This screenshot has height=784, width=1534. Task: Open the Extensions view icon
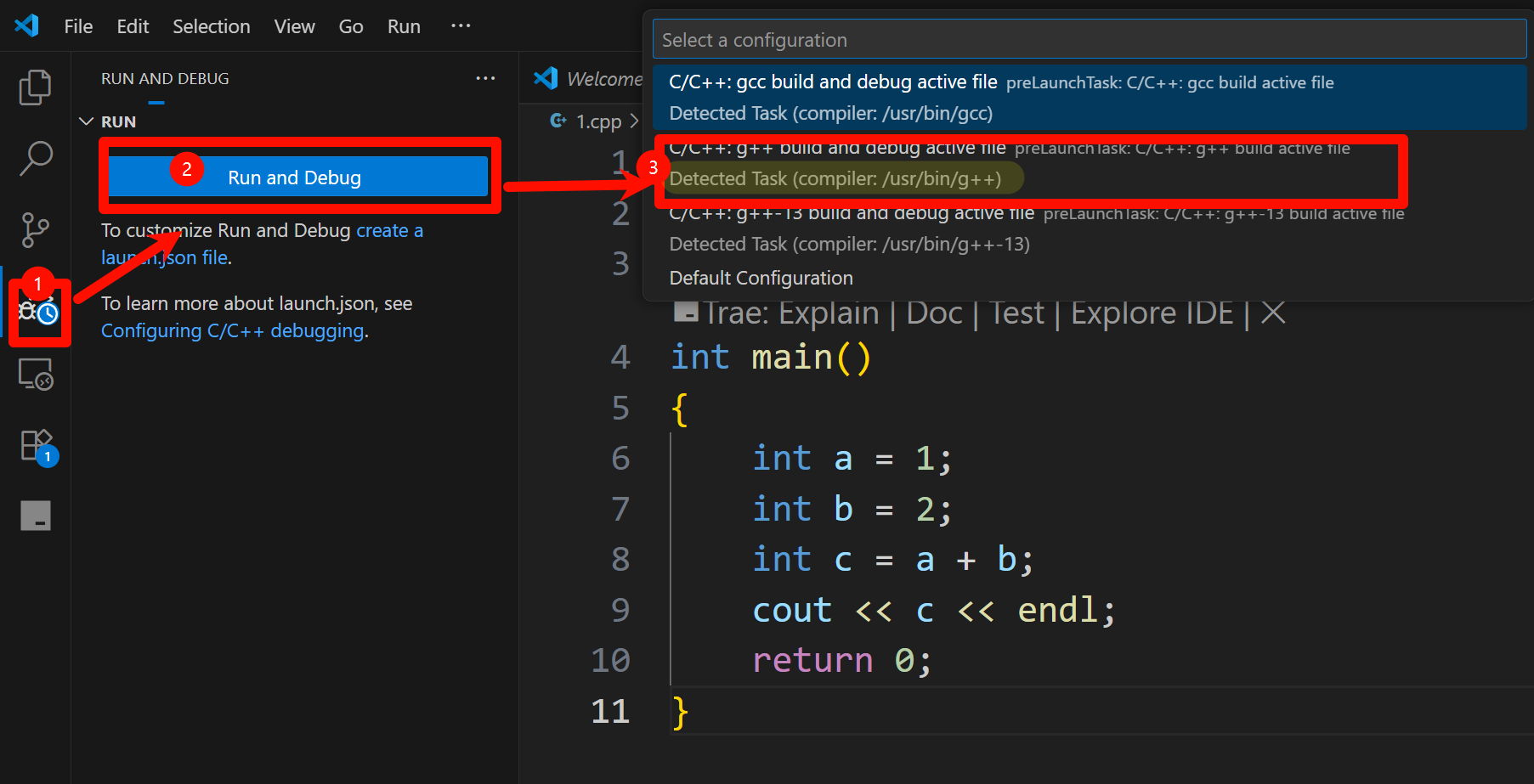[37, 445]
